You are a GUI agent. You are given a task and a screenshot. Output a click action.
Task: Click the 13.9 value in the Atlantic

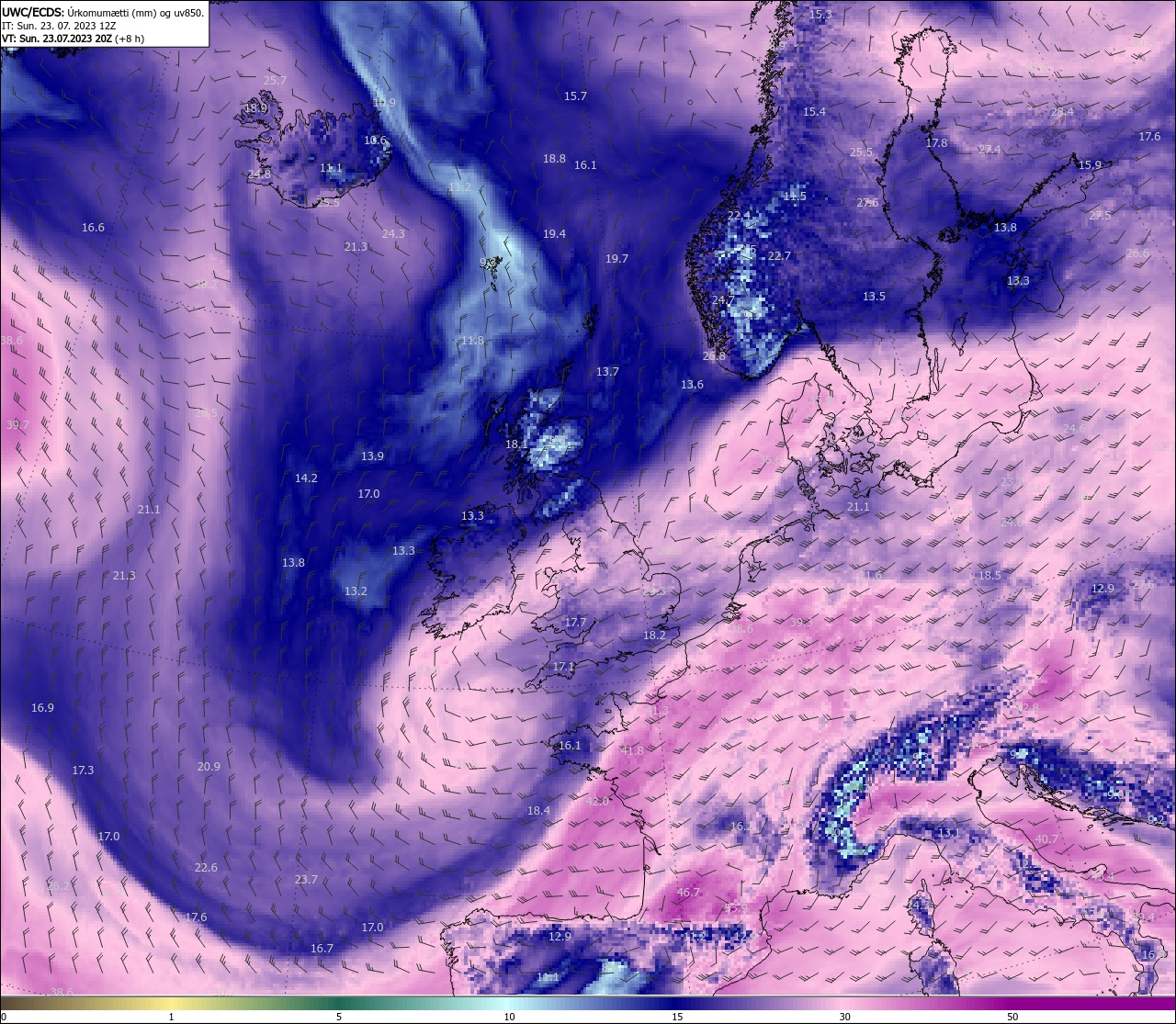tap(372, 456)
